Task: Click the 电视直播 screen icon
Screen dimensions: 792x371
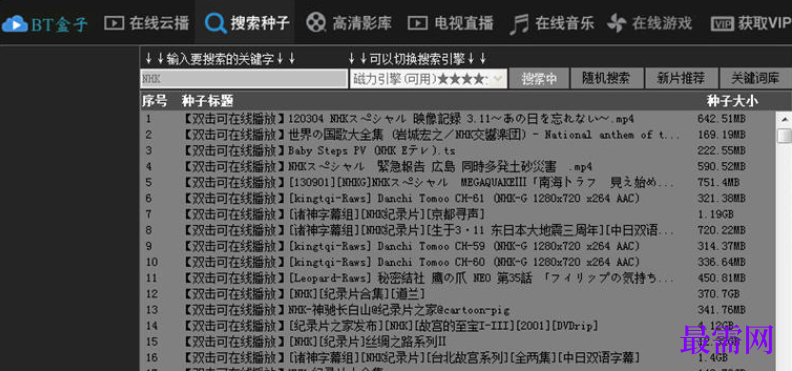Action: point(417,23)
